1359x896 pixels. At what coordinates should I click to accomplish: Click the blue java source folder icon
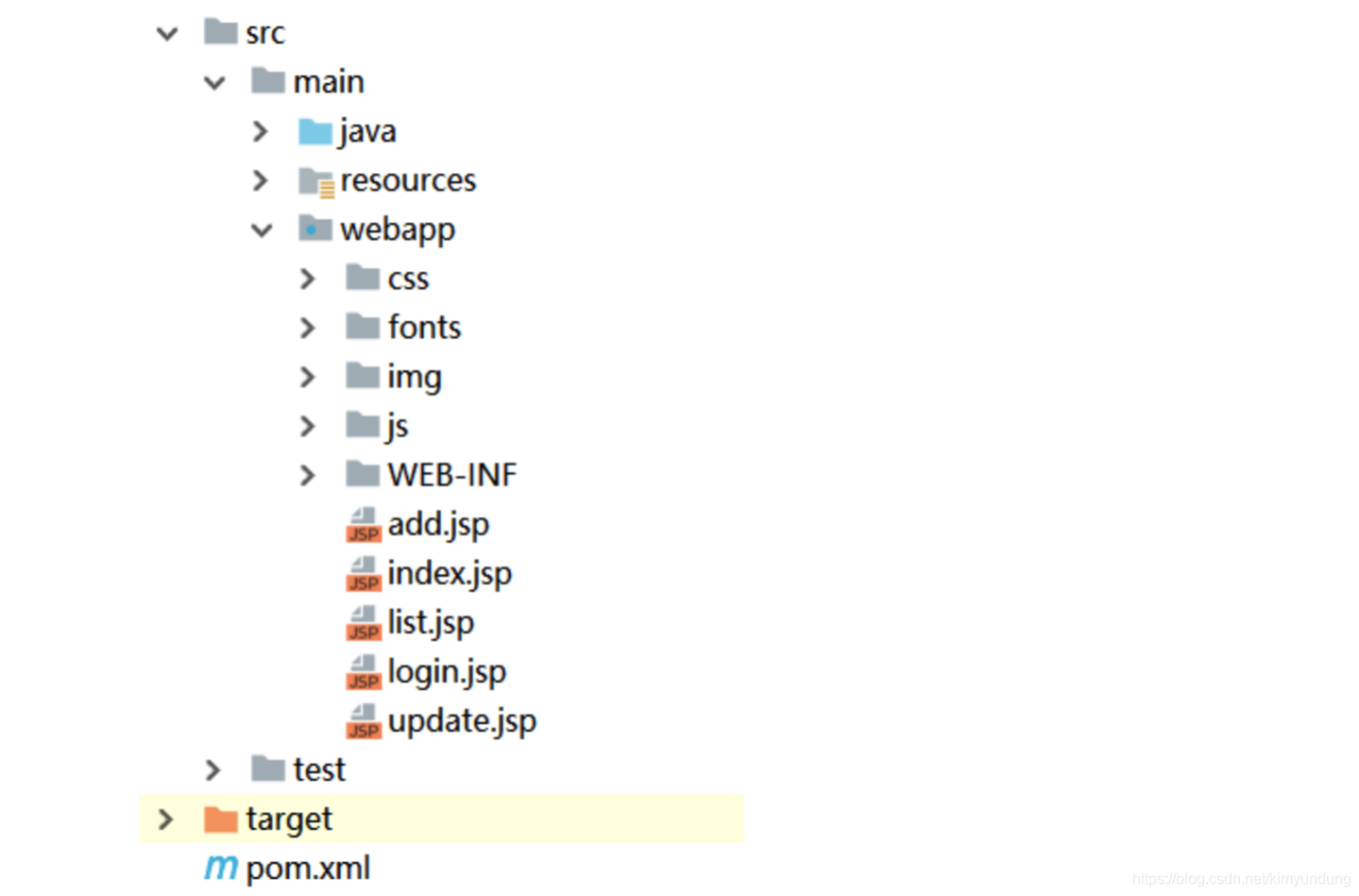(315, 131)
